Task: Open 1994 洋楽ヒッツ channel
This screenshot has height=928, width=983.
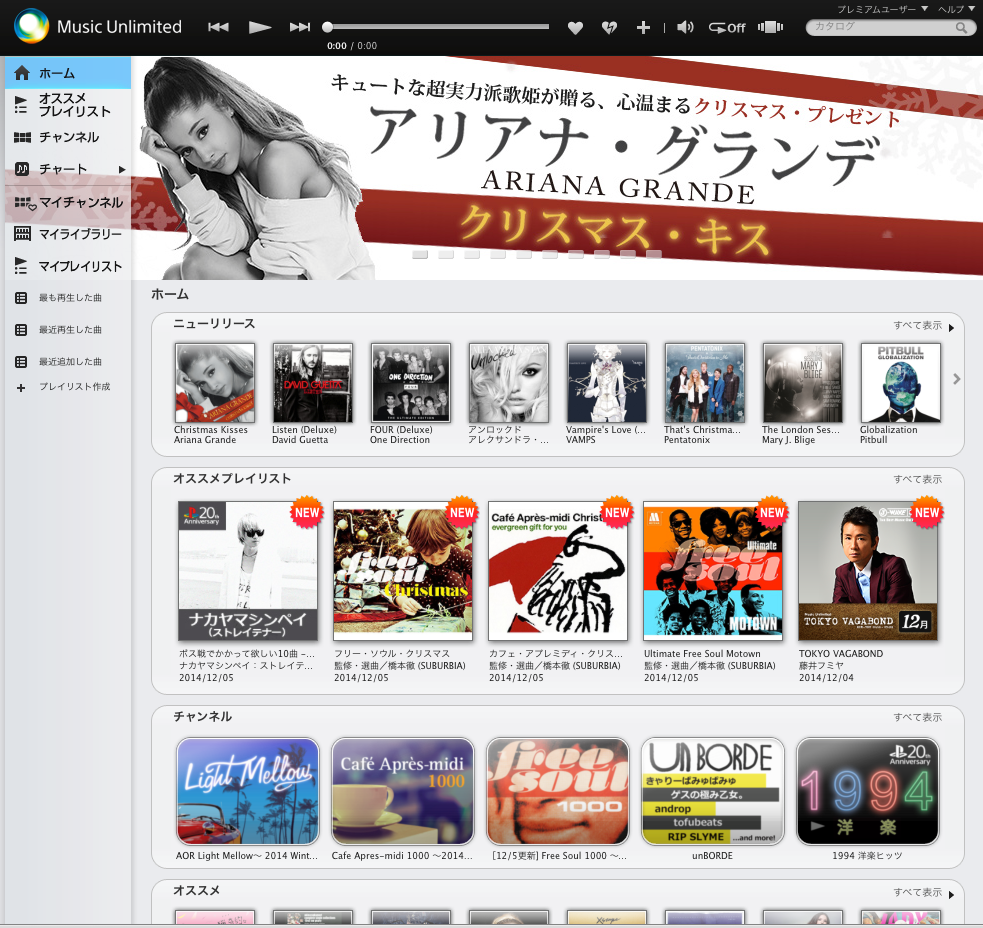Action: [868, 791]
